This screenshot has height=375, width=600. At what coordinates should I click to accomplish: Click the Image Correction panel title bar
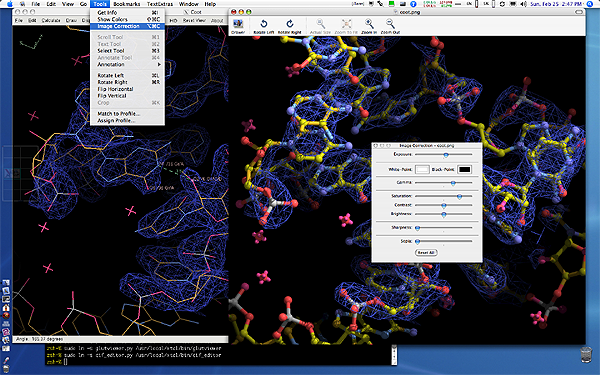point(426,145)
